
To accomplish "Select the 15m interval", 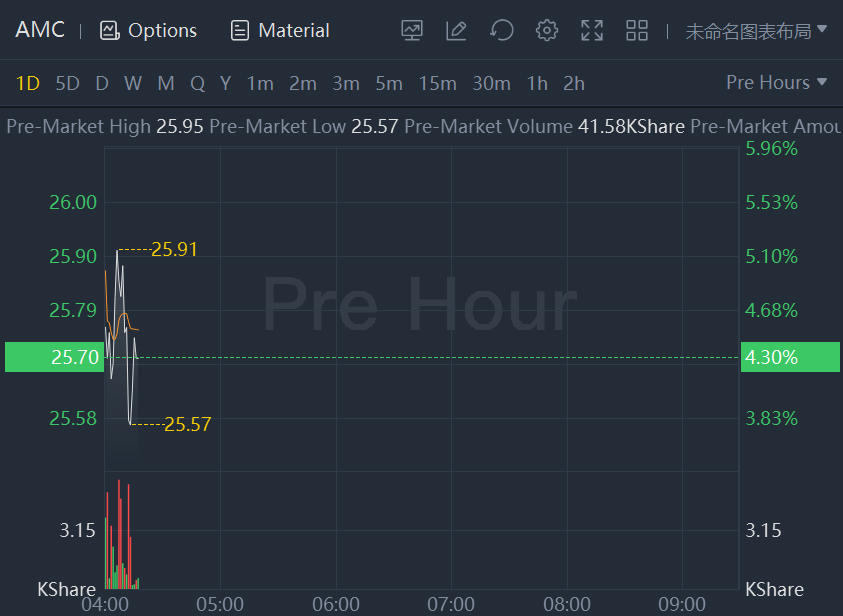I will (437, 83).
